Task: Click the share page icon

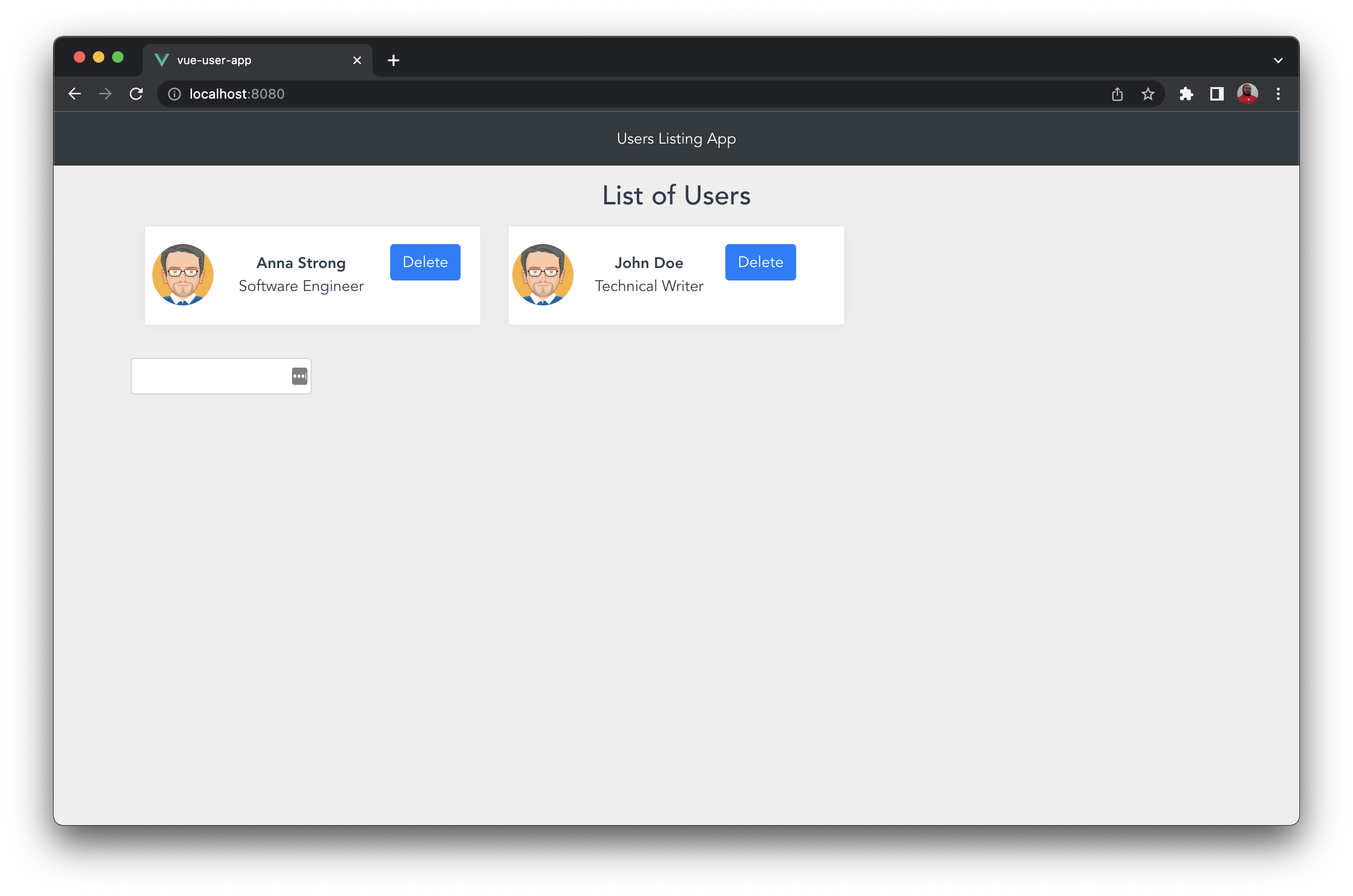Action: [x=1117, y=94]
